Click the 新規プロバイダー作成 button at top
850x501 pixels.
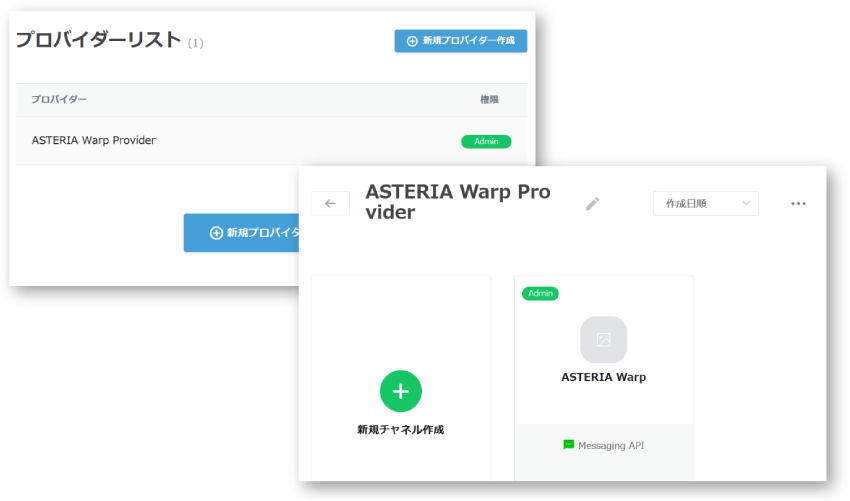click(460, 41)
